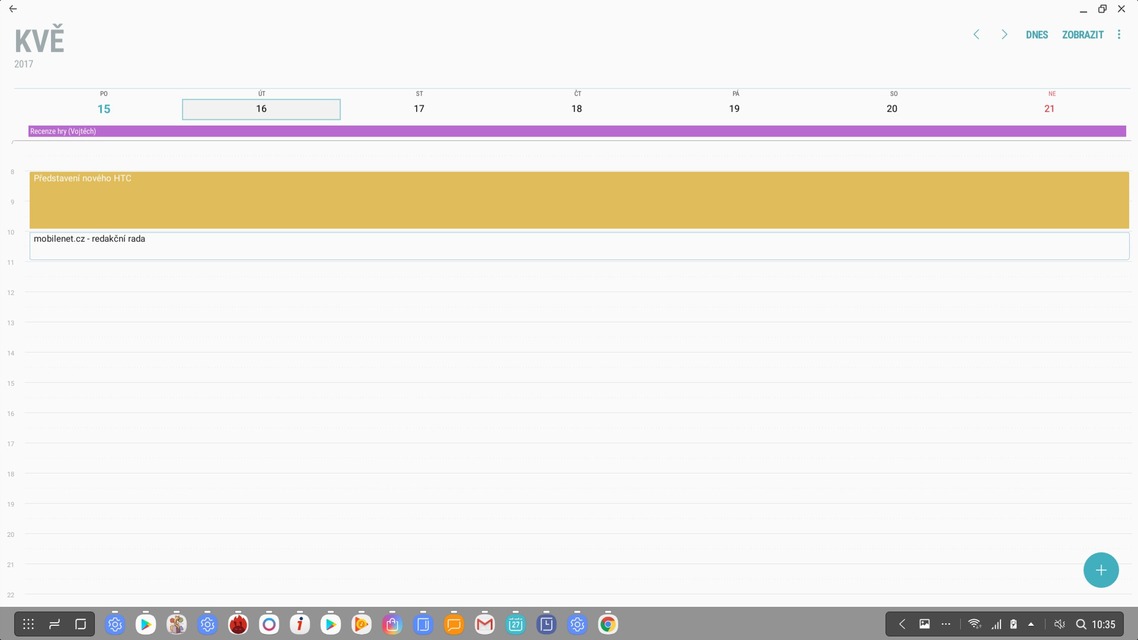Image resolution: width=1138 pixels, height=640 pixels.
Task: Open the three-dot more options menu
Action: (1119, 35)
